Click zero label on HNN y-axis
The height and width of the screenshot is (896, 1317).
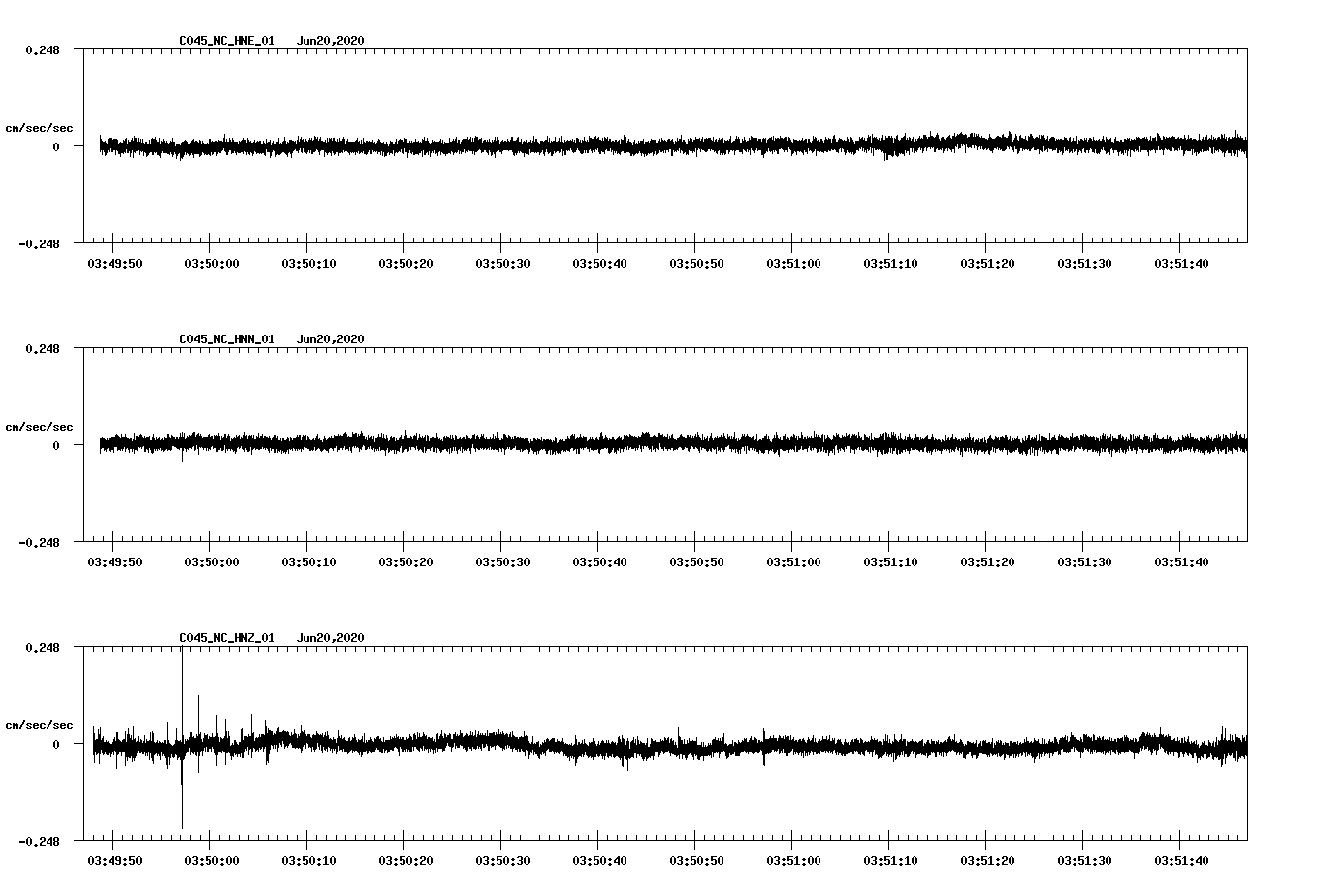56,445
